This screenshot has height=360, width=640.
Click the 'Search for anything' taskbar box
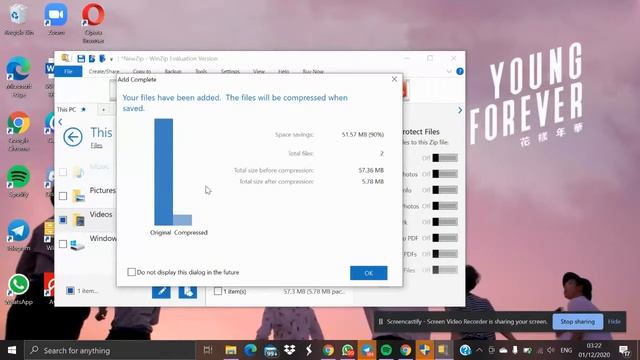click(x=109, y=350)
